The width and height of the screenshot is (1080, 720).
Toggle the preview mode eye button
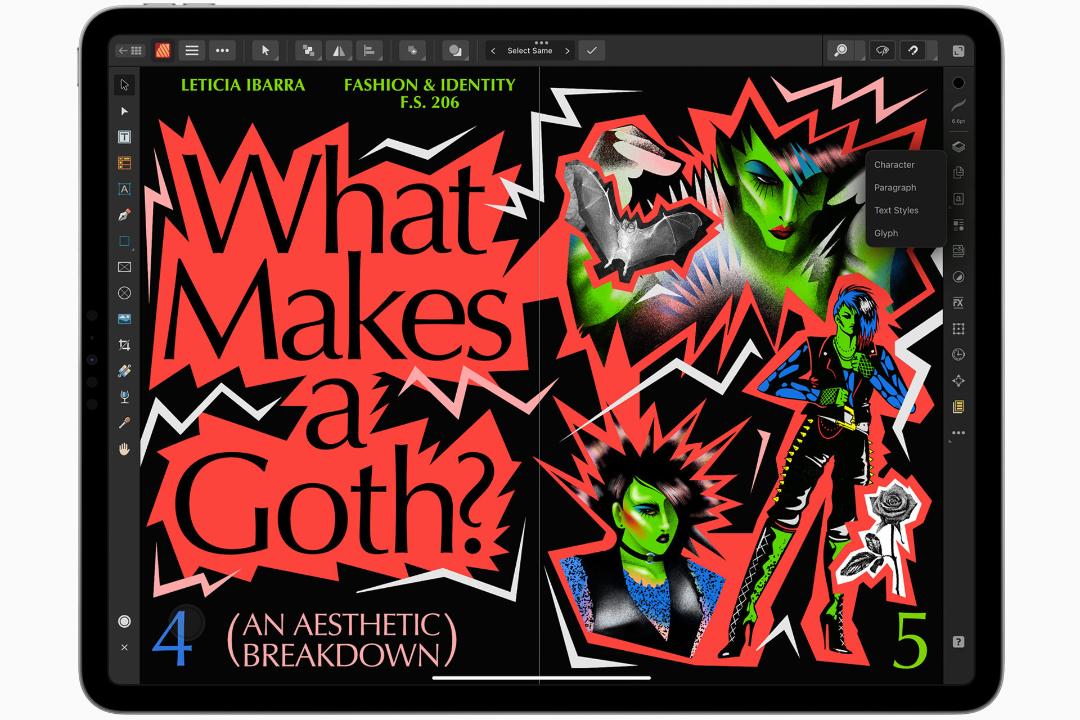[882, 50]
